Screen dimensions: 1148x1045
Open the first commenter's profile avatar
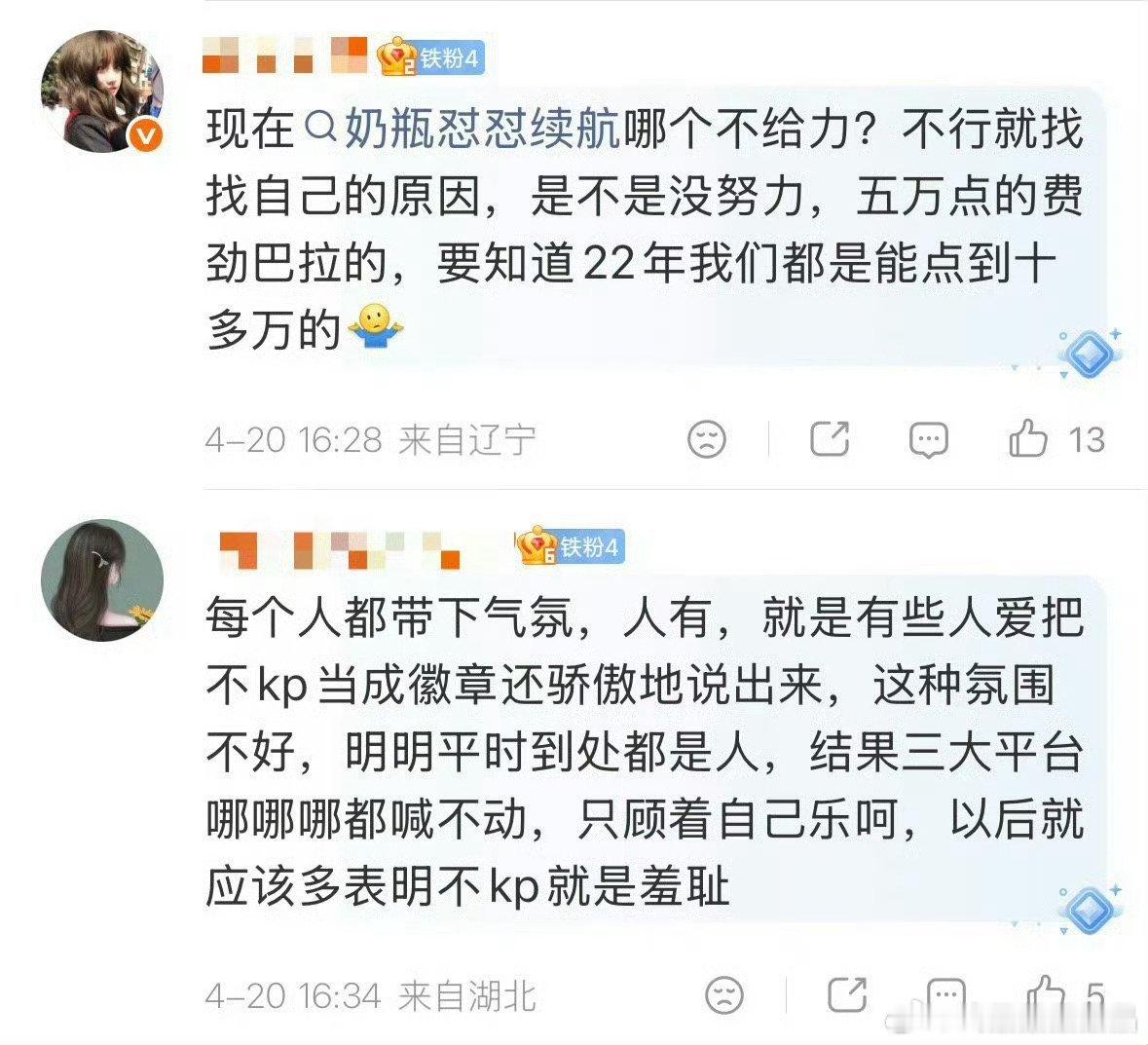pyautogui.click(x=102, y=92)
